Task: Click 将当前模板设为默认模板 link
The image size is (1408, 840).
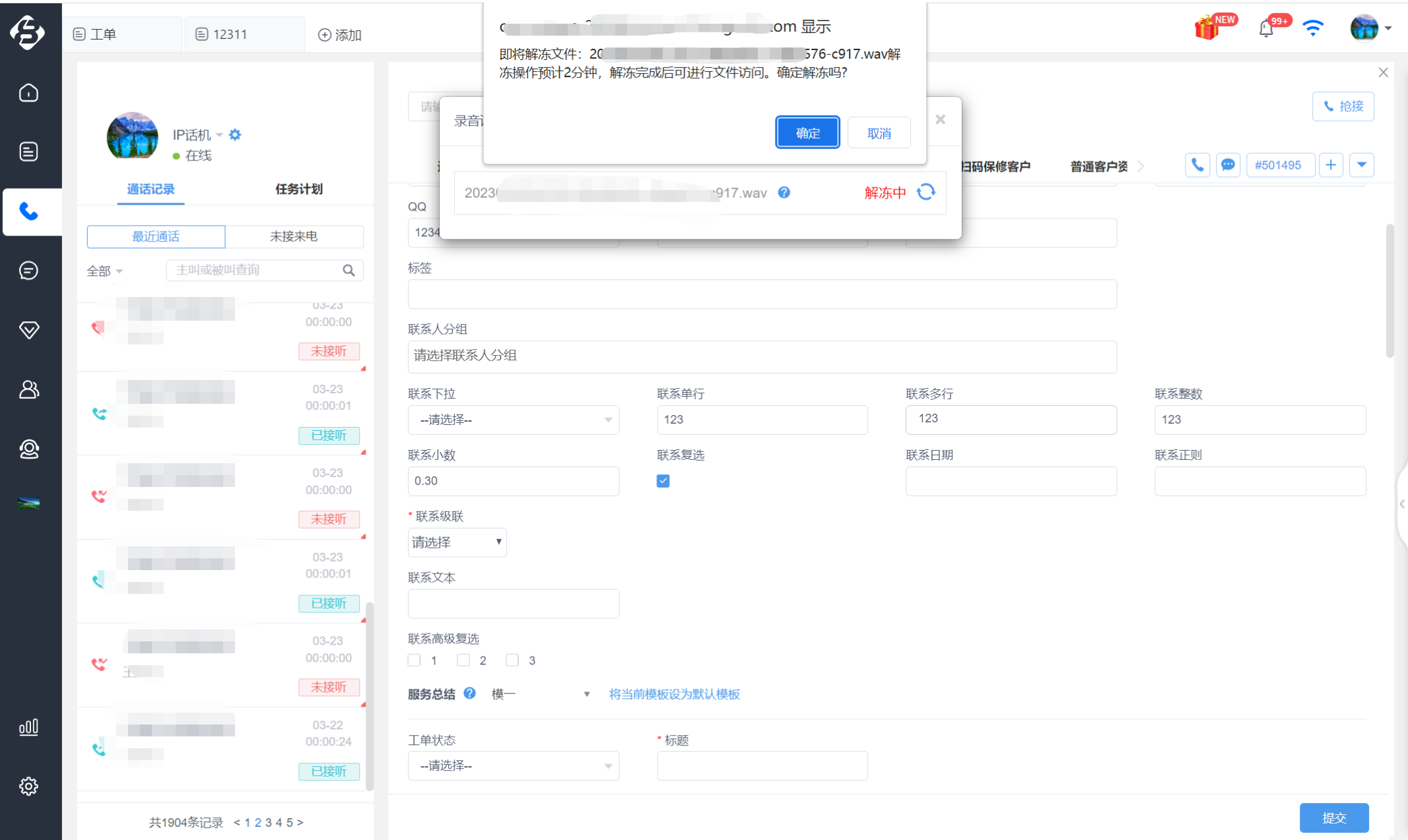Action: click(674, 694)
